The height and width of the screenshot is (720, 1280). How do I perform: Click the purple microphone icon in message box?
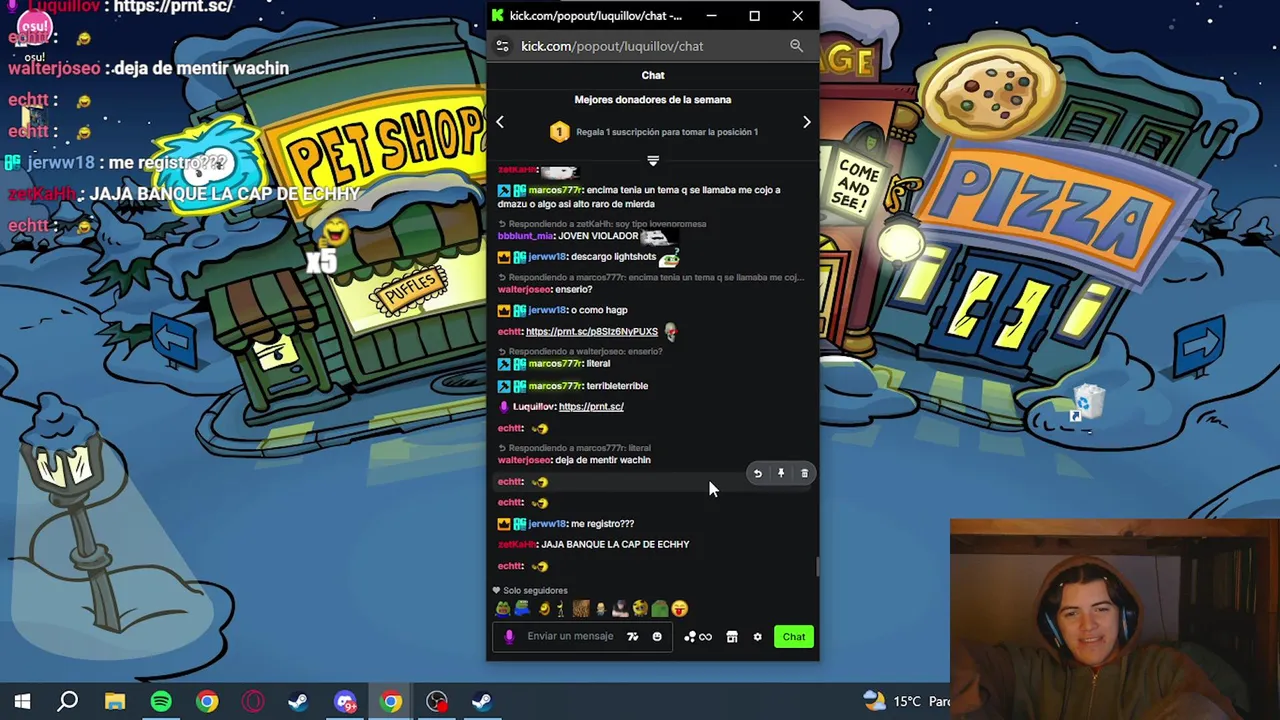point(509,637)
